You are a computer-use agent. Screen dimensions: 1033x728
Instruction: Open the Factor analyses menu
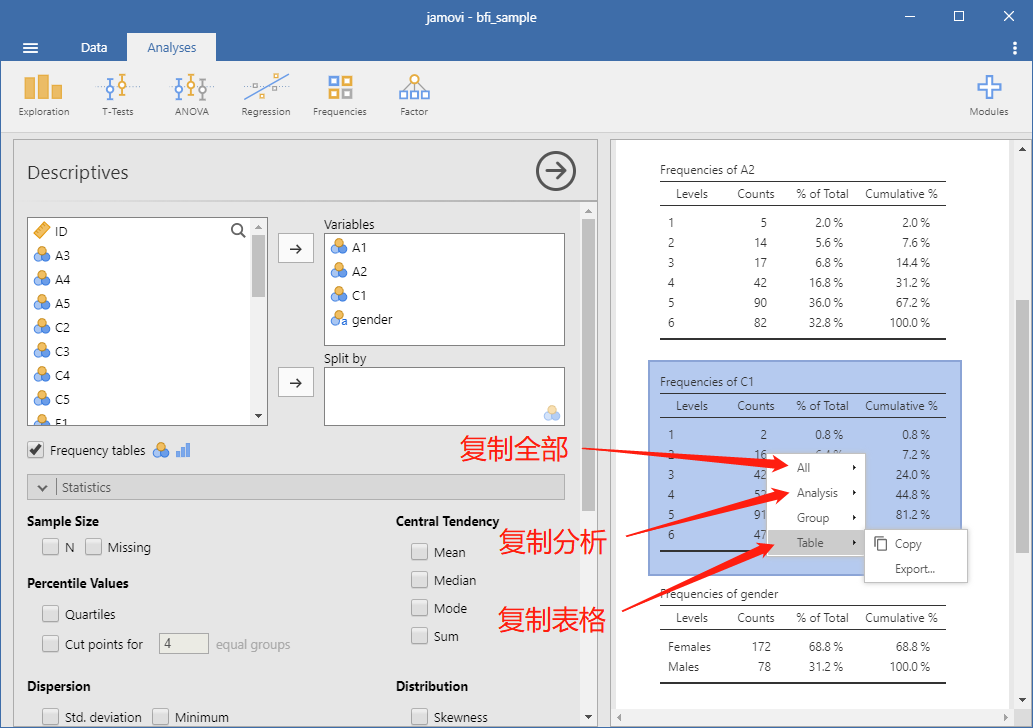[414, 96]
